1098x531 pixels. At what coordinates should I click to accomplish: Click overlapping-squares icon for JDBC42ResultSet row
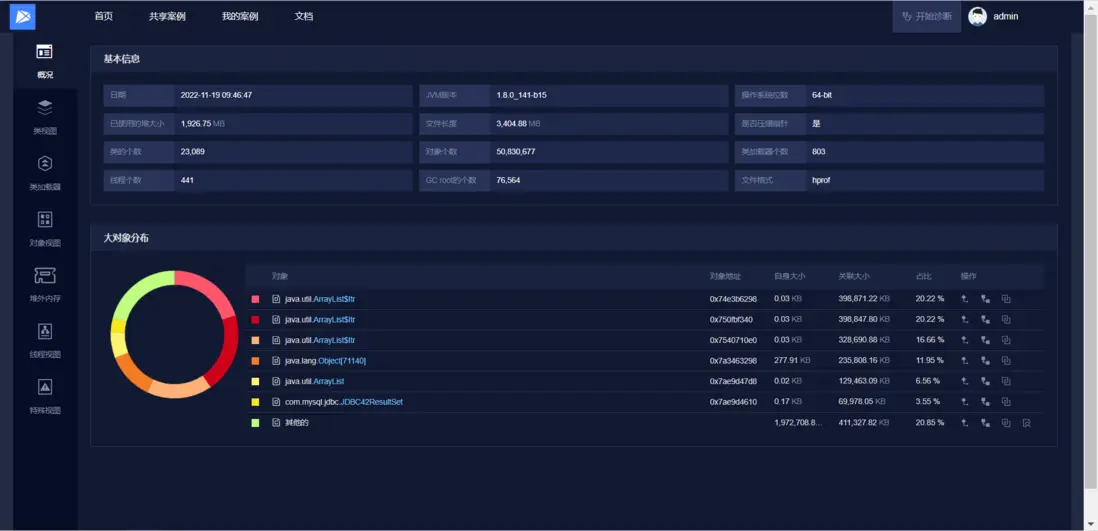[1006, 402]
